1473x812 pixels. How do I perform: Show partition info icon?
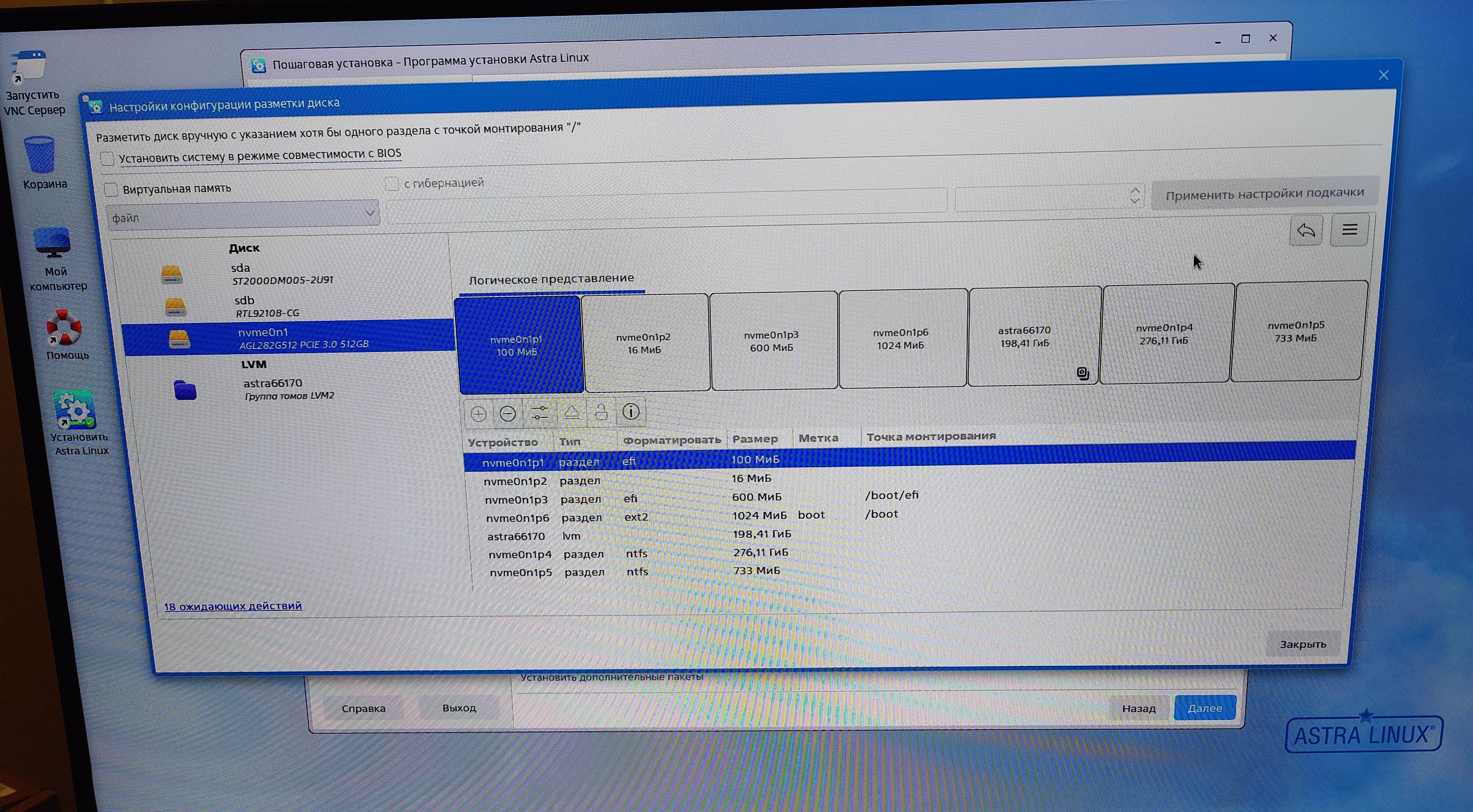[x=631, y=411]
